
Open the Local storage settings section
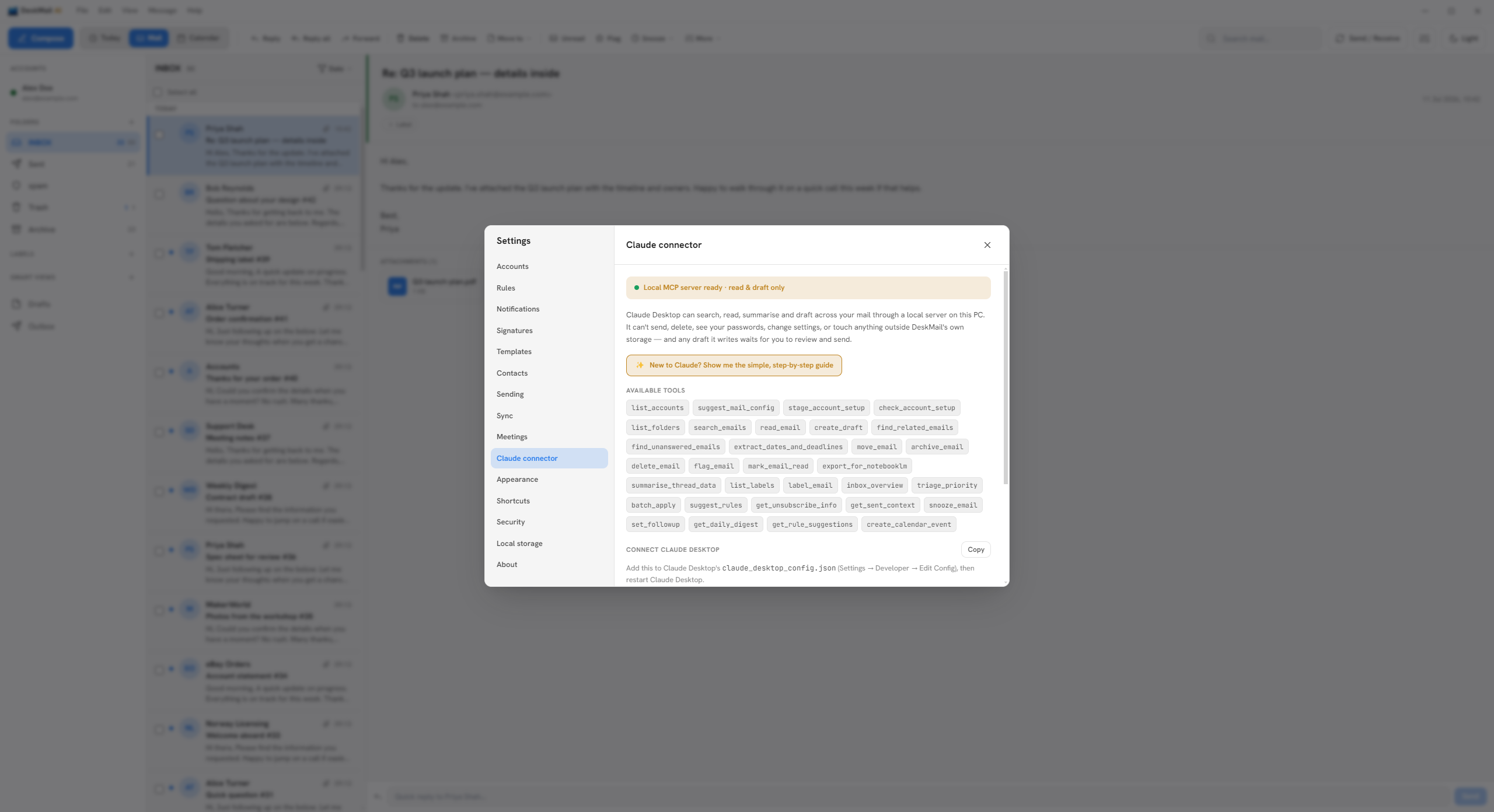[x=549, y=544]
